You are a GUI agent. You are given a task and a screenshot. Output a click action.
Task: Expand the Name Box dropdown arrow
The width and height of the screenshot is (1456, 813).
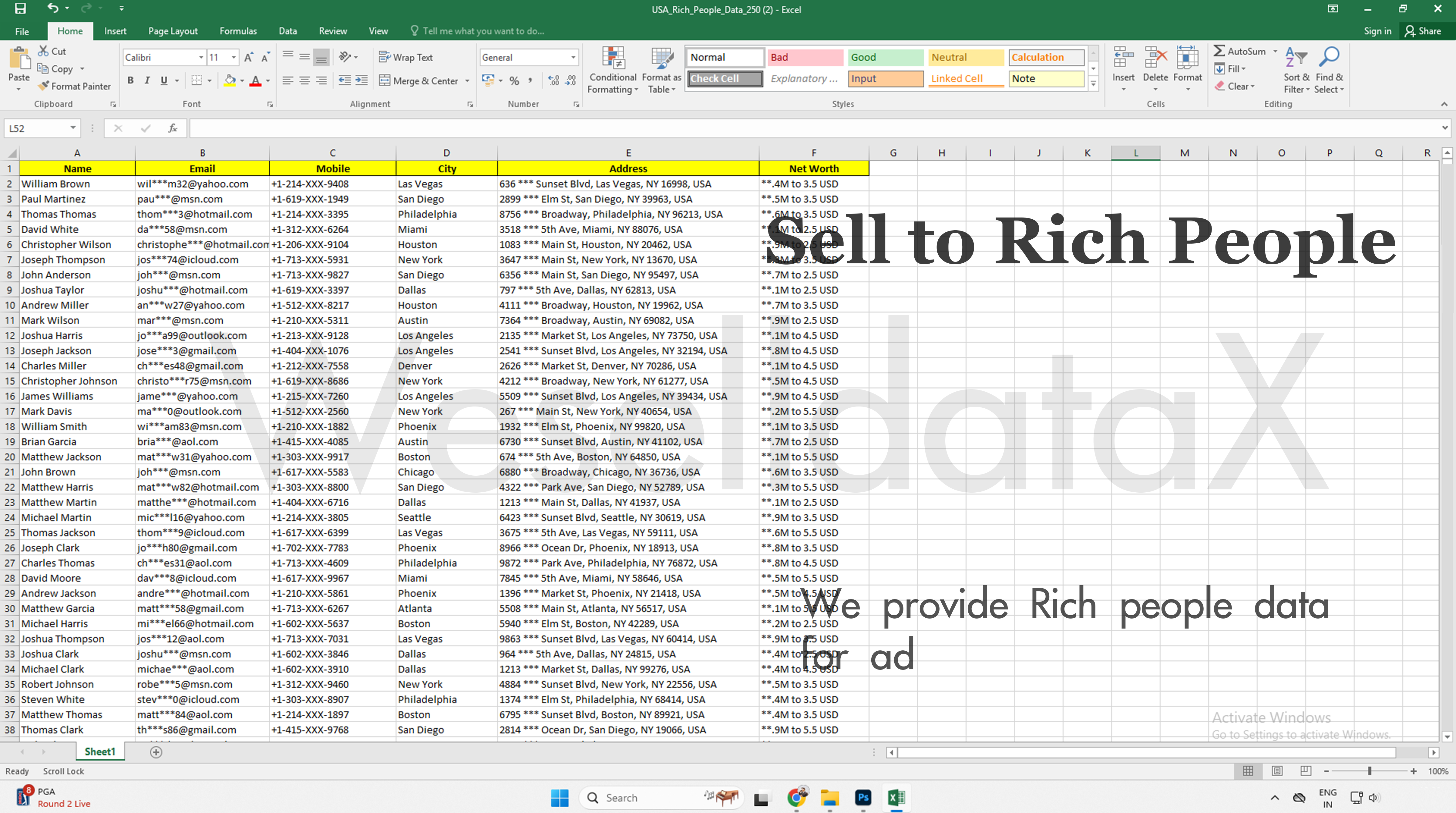click(x=73, y=128)
